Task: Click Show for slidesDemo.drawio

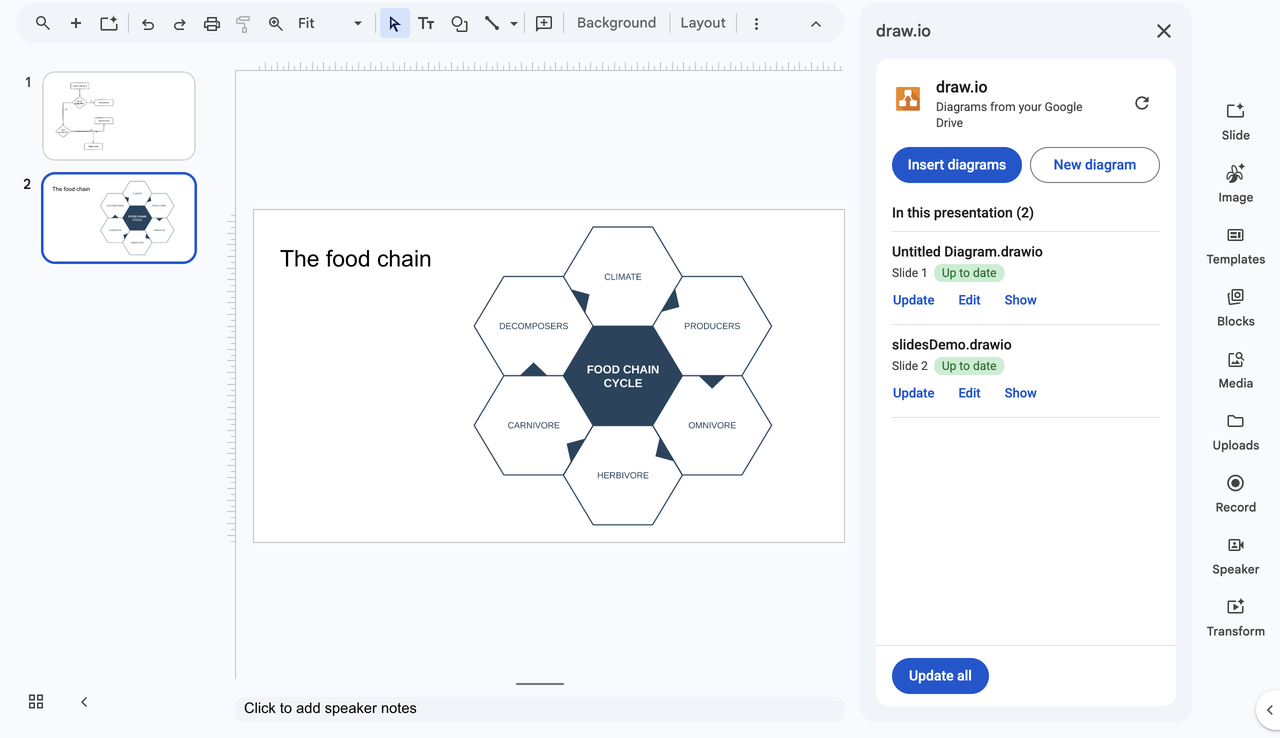Action: click(x=1020, y=393)
